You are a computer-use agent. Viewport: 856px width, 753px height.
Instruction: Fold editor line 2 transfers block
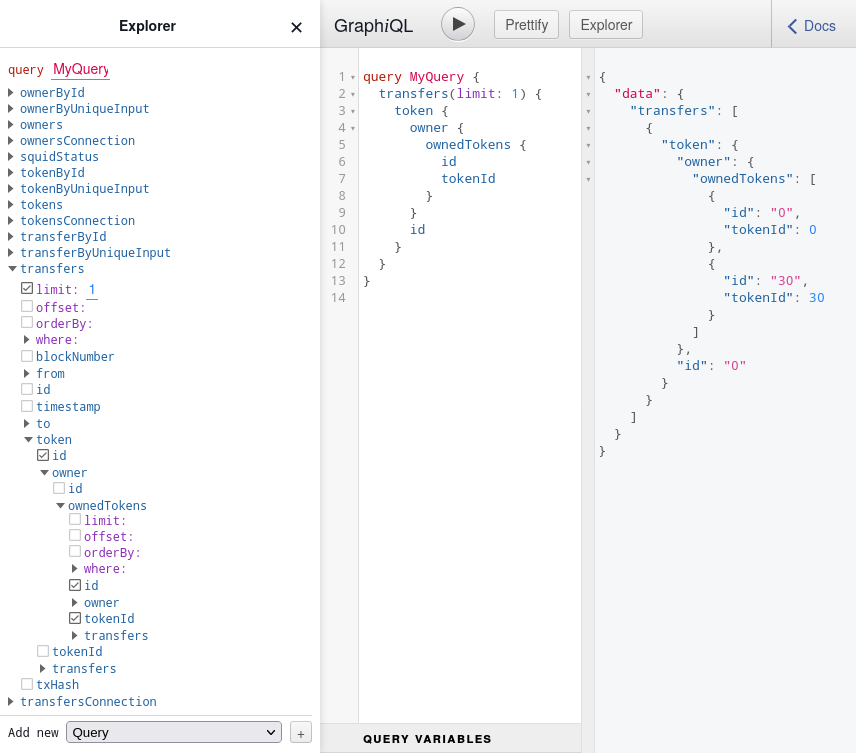click(353, 94)
